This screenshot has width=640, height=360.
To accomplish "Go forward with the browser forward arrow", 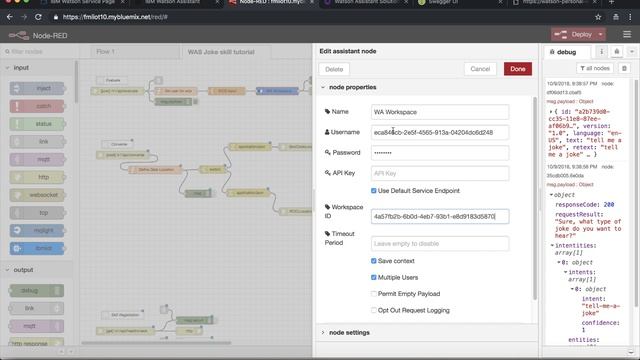I will (24, 17).
